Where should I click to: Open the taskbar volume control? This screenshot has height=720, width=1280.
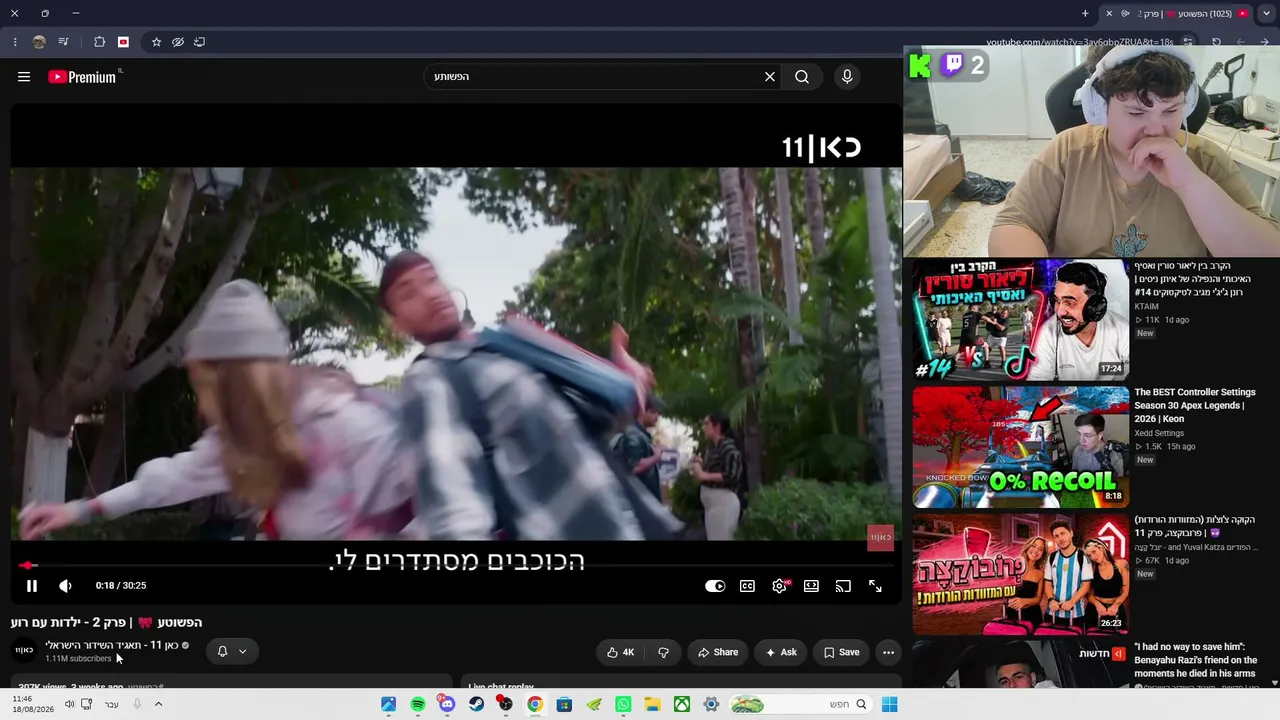click(x=70, y=704)
